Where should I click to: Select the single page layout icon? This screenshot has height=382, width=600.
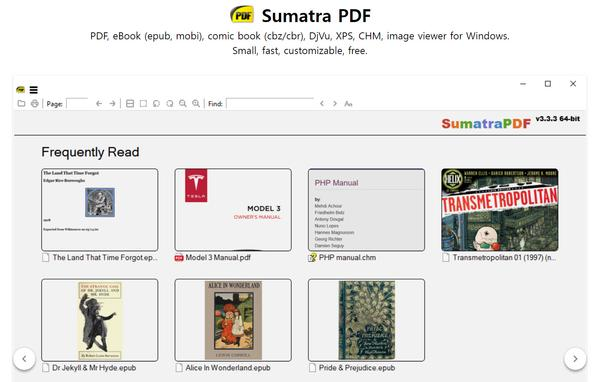[143, 103]
